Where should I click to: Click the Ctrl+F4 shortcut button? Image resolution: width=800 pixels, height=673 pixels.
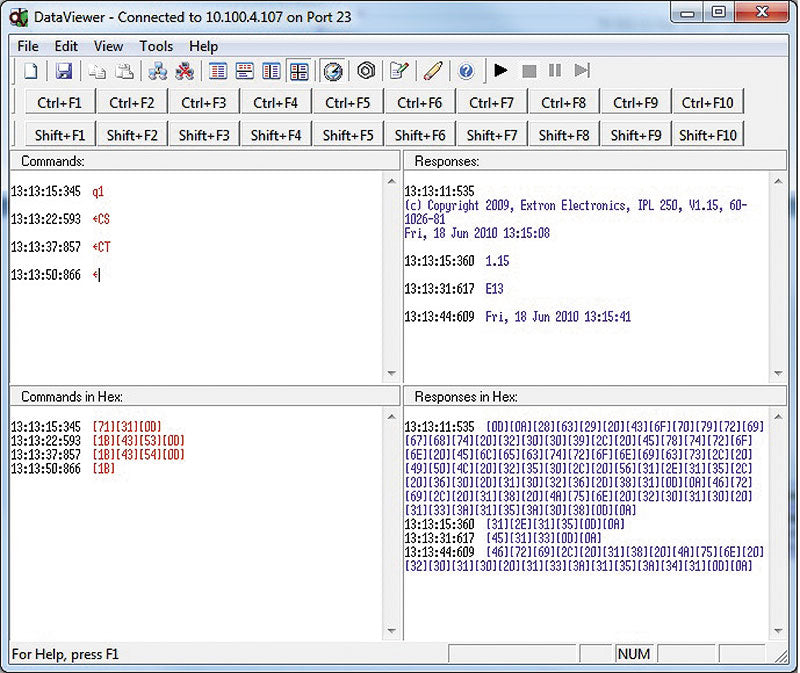click(x=276, y=103)
